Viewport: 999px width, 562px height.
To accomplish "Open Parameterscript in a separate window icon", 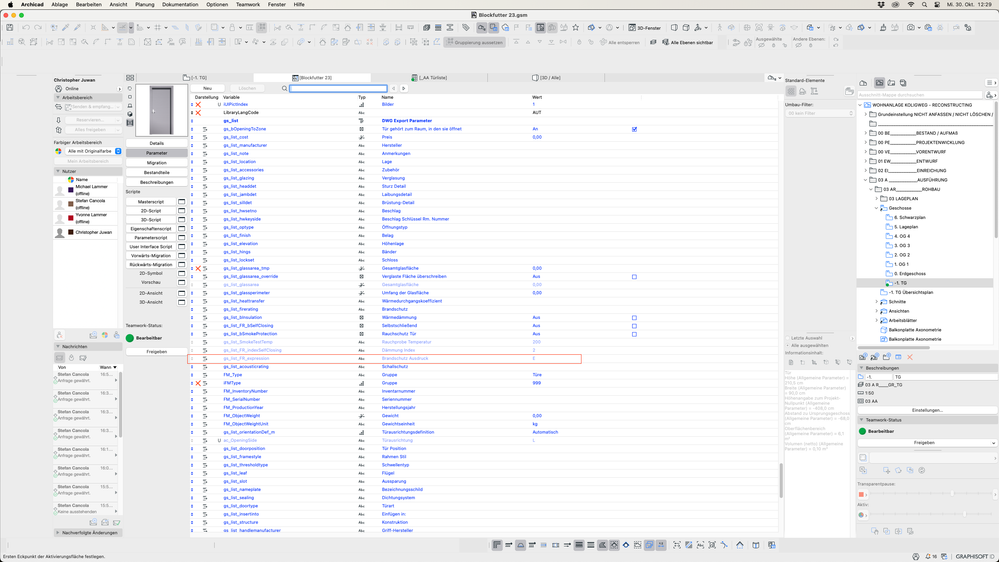I will coord(182,237).
